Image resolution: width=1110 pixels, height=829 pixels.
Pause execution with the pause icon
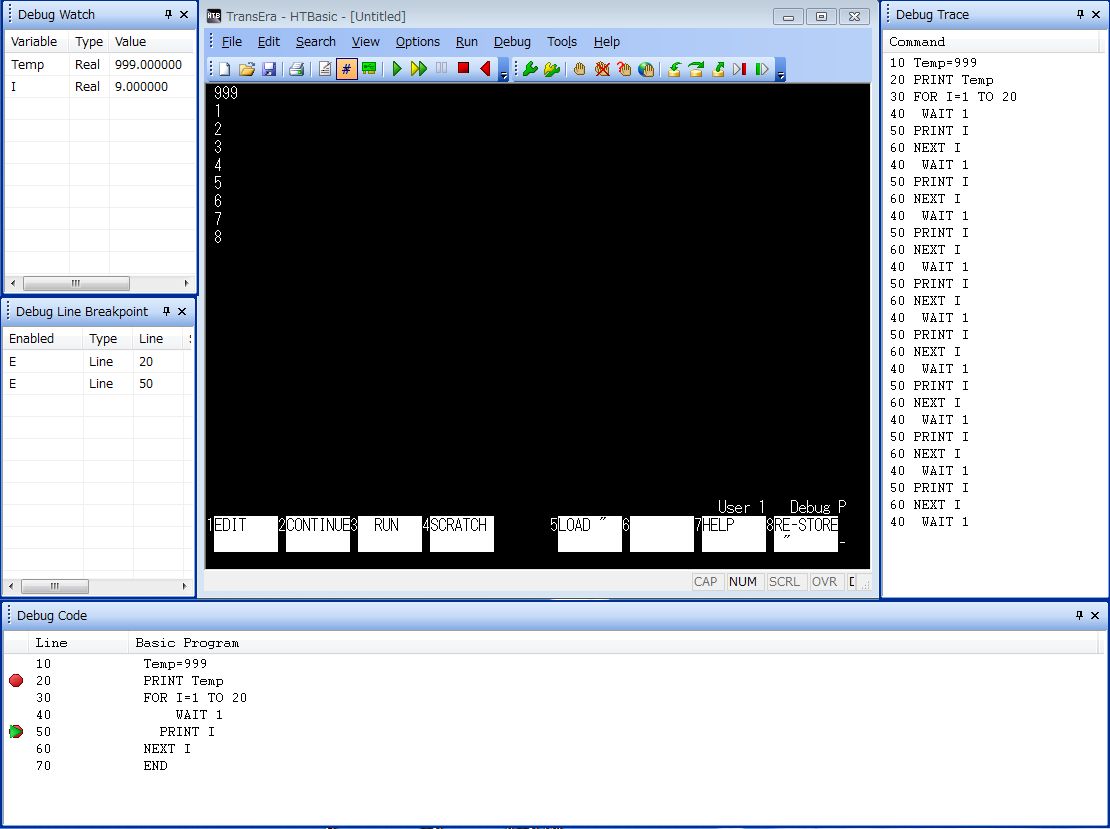coord(441,69)
